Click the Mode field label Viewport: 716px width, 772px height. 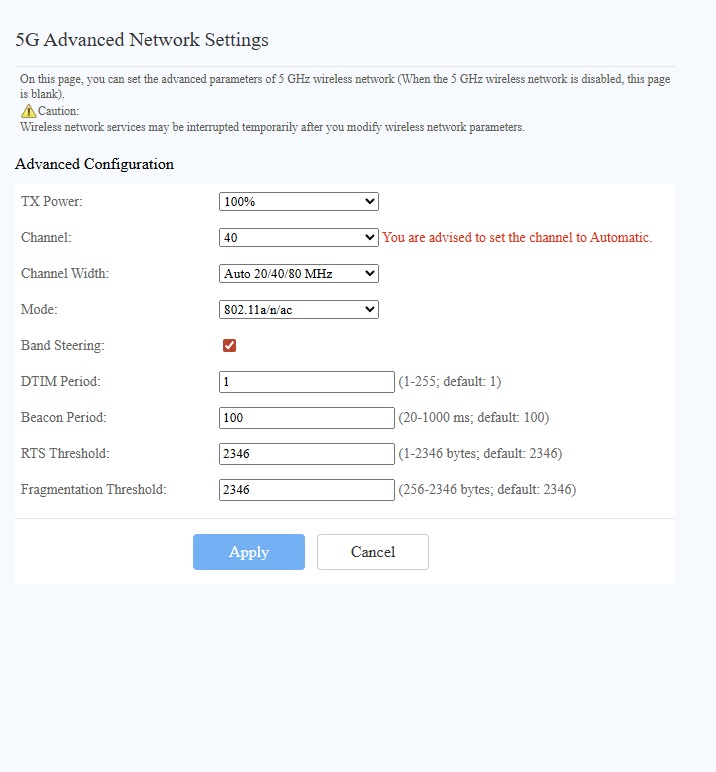[39, 310]
